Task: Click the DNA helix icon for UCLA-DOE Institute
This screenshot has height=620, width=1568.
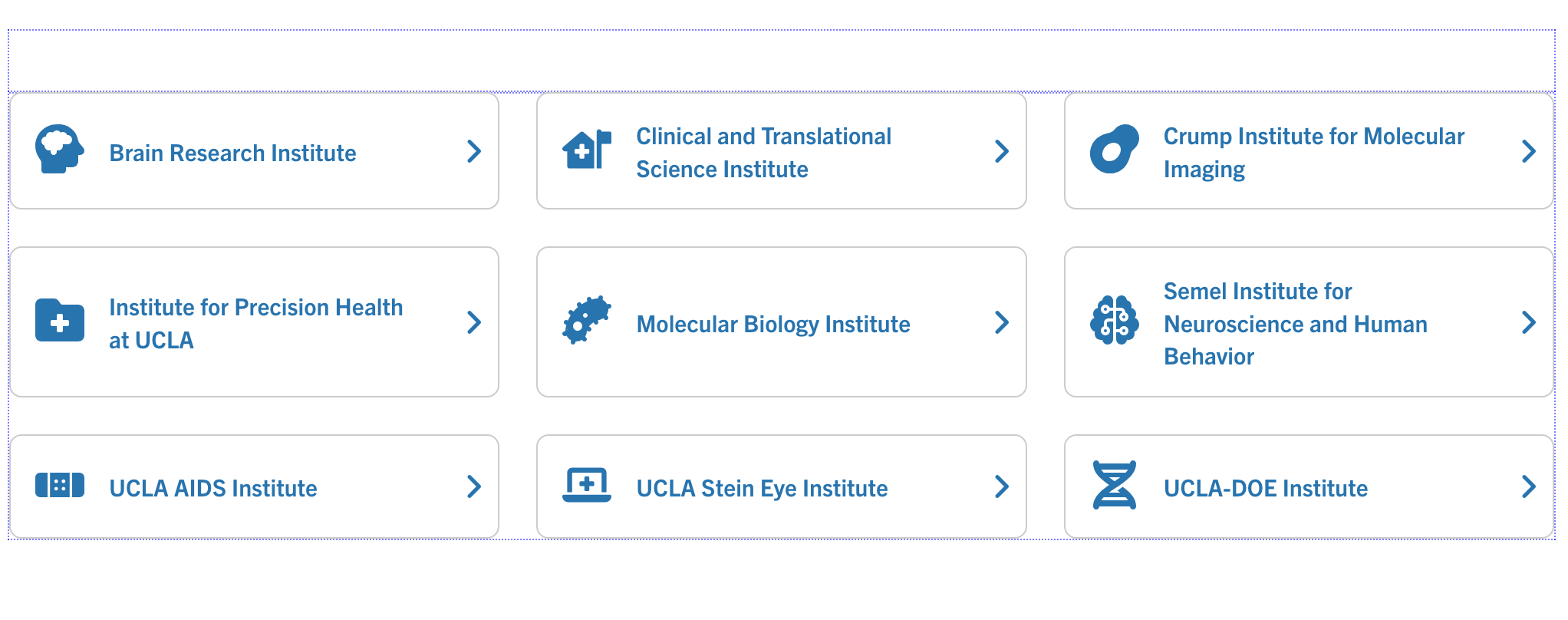Action: (x=1114, y=486)
